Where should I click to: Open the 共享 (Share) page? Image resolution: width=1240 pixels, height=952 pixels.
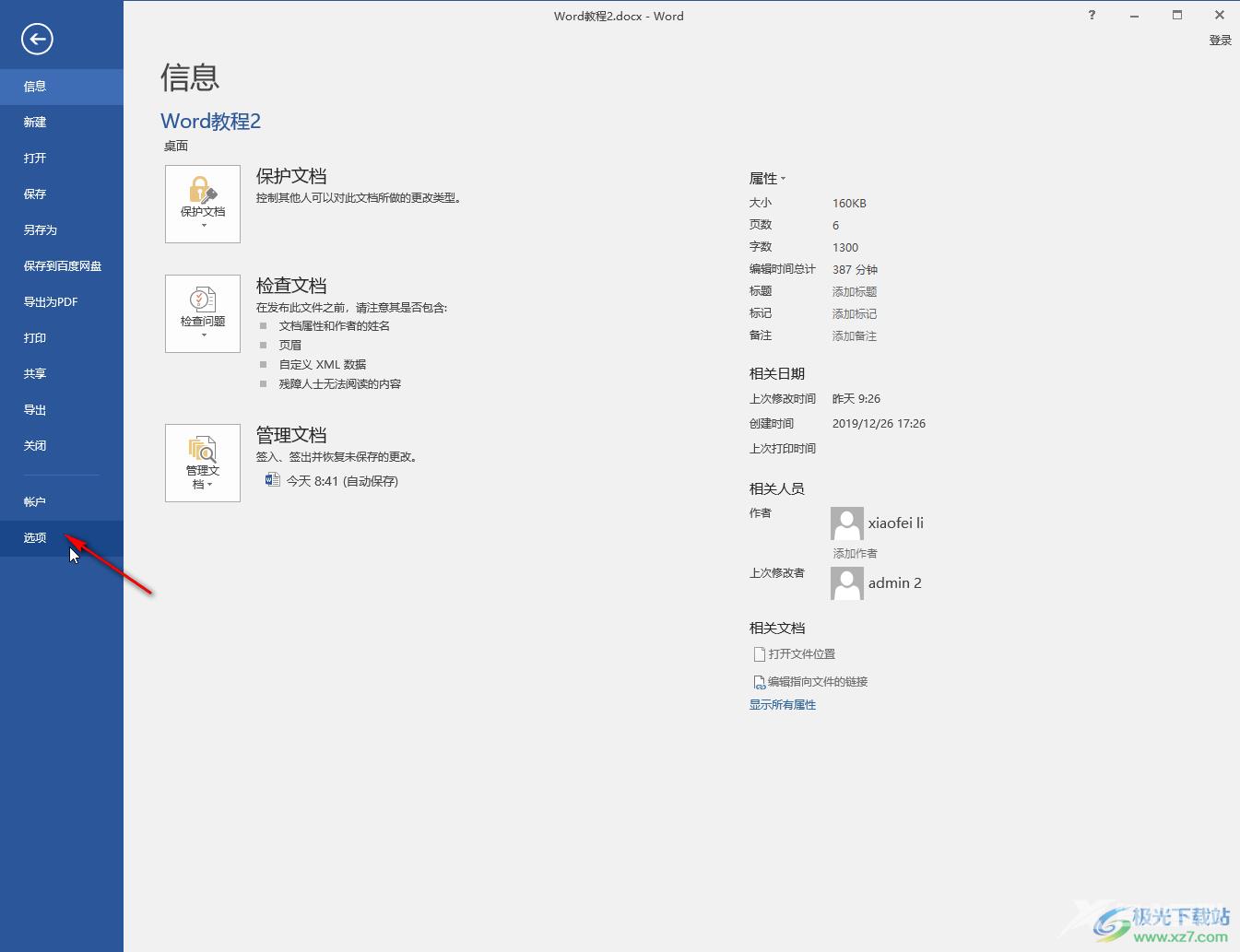tap(62, 374)
